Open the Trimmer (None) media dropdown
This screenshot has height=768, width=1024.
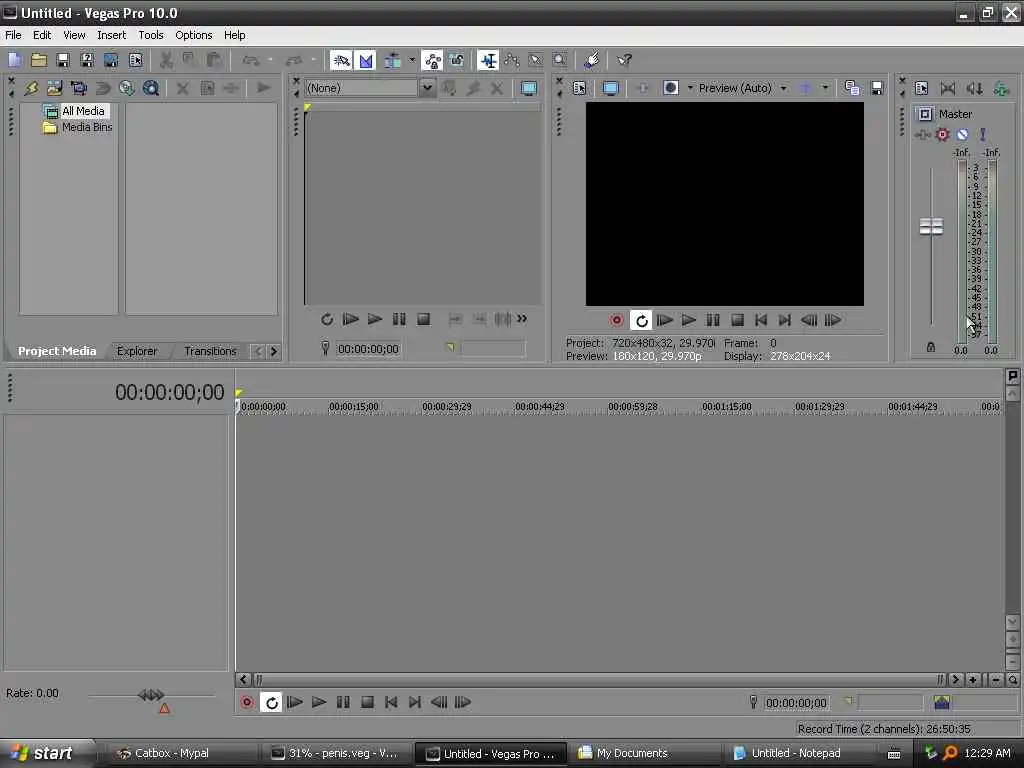426,88
